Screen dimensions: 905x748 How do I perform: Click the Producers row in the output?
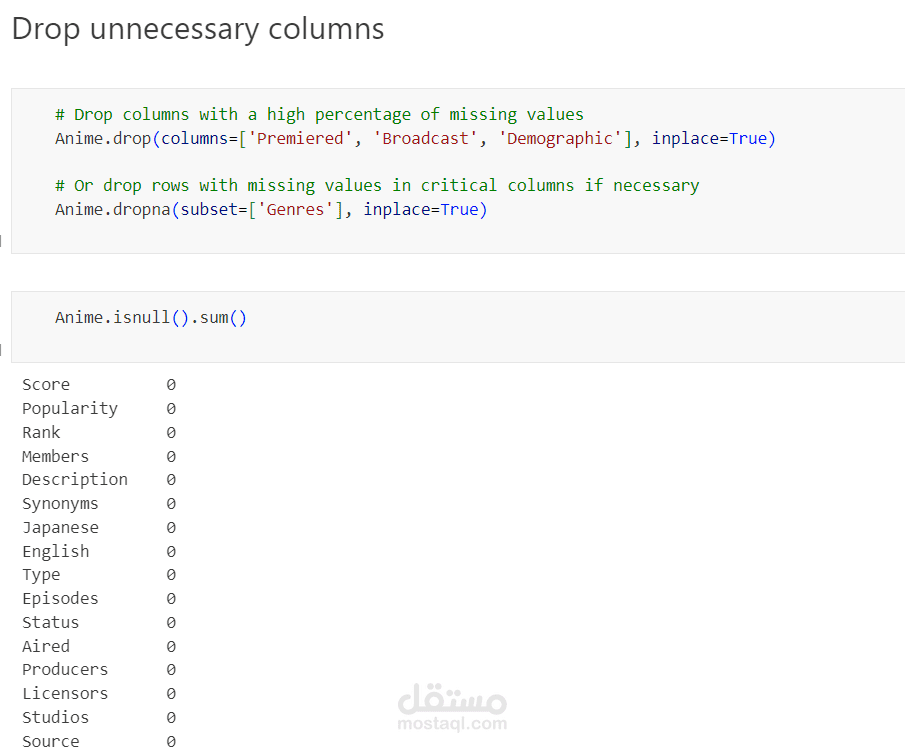point(65,670)
